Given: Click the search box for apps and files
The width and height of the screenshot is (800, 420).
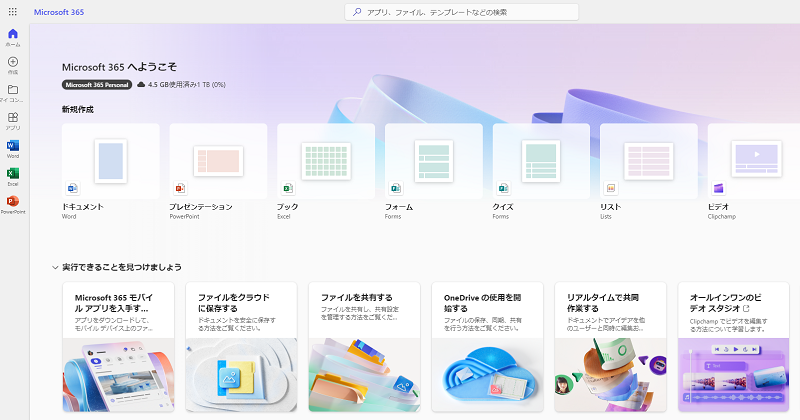Looking at the screenshot, I should coord(462,12).
